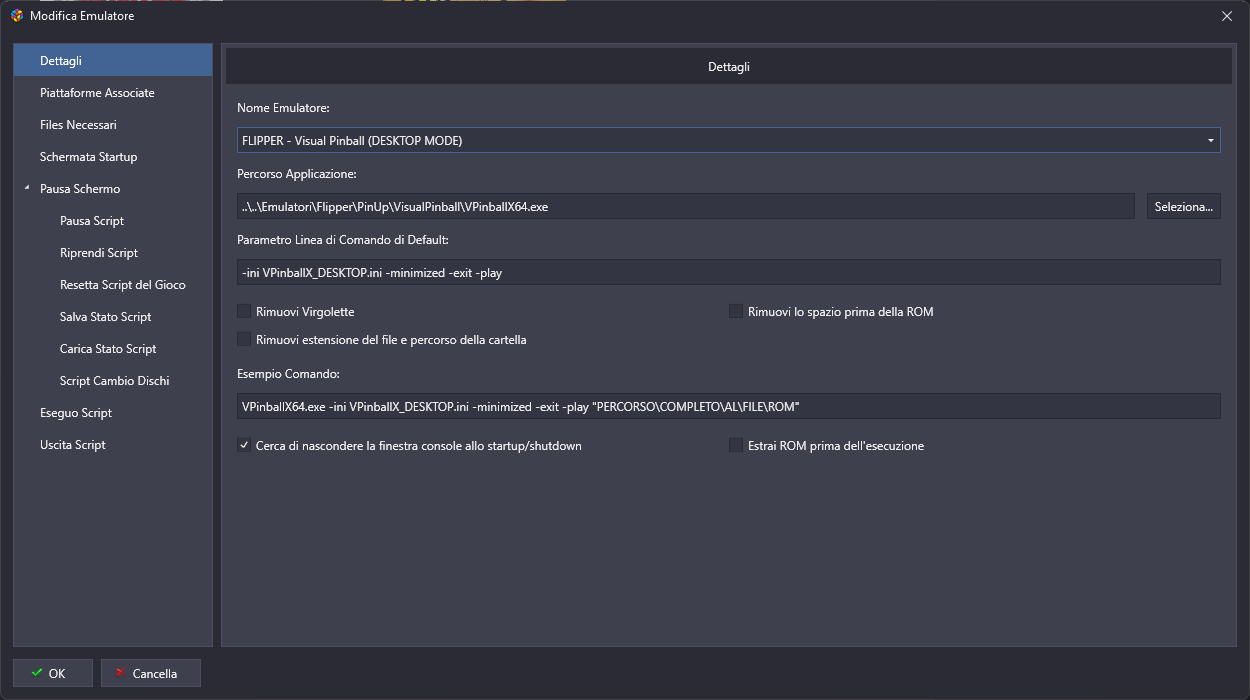1250x700 pixels.
Task: Click the Percorso Applicazione text field
Action: point(685,207)
